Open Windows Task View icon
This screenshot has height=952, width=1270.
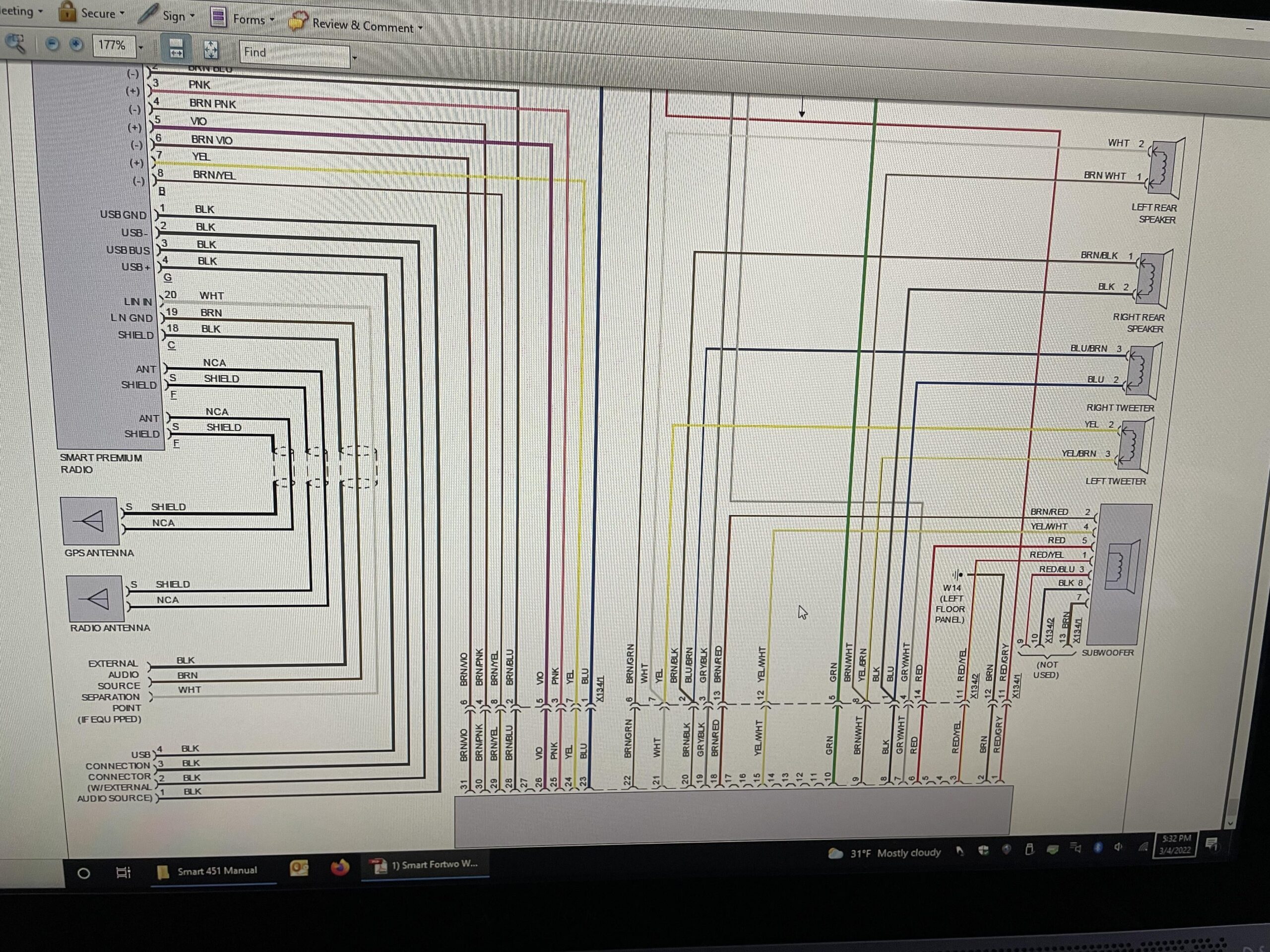123,873
